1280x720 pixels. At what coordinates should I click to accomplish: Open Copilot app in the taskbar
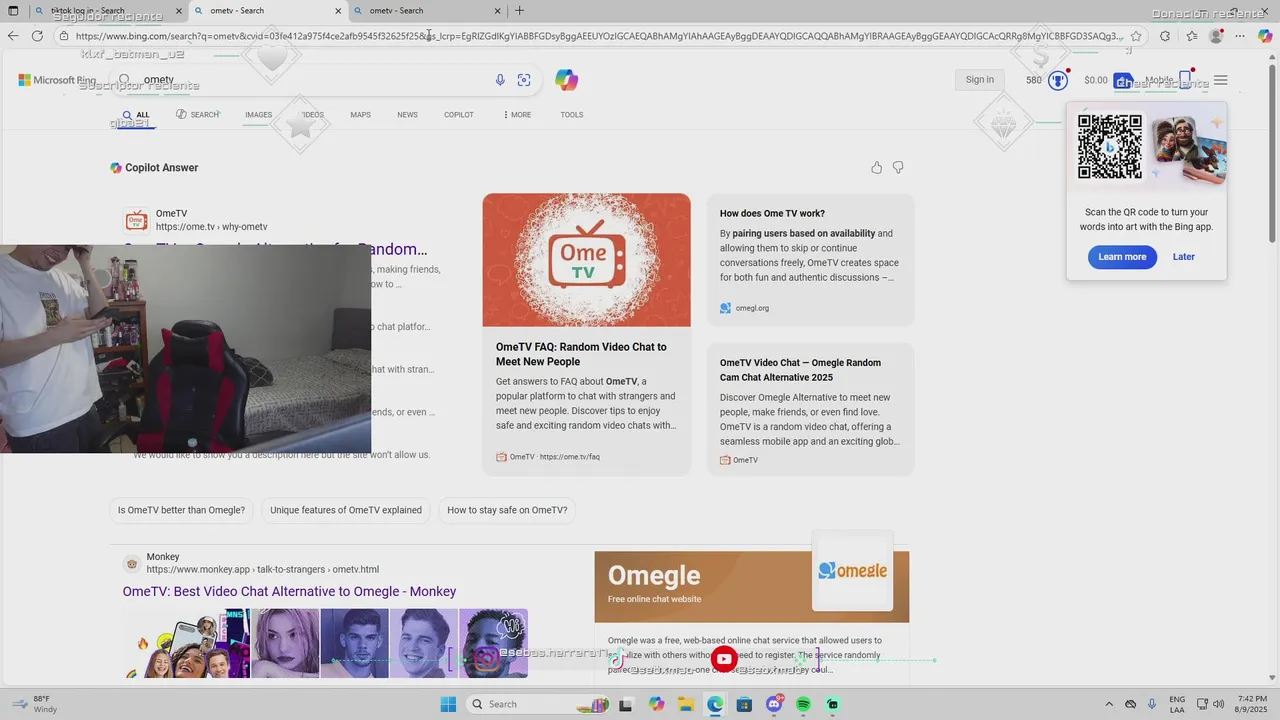(656, 704)
